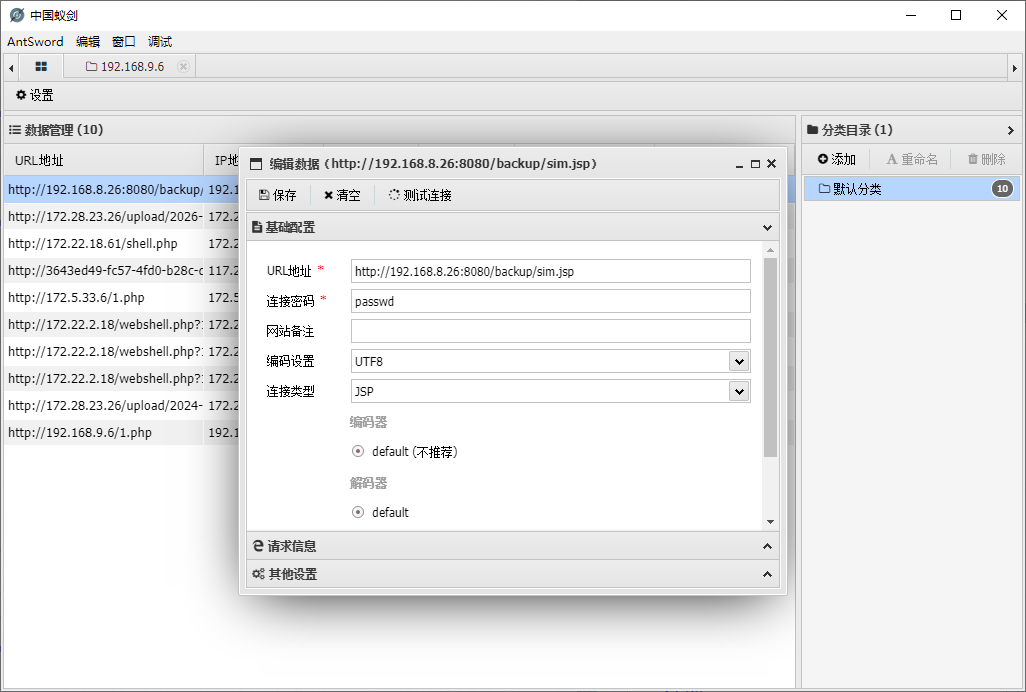Click the 保存 save icon button
The width and height of the screenshot is (1026, 692).
tap(277, 195)
